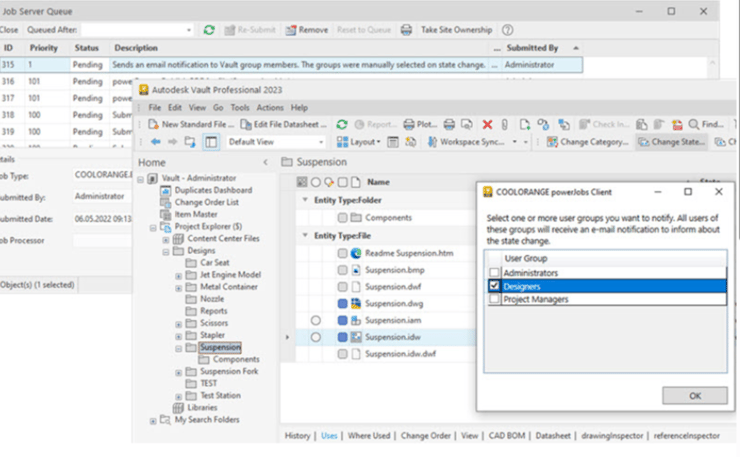Open the Help menu in Vault
Screen dimensions: 740x457
[x=299, y=108]
